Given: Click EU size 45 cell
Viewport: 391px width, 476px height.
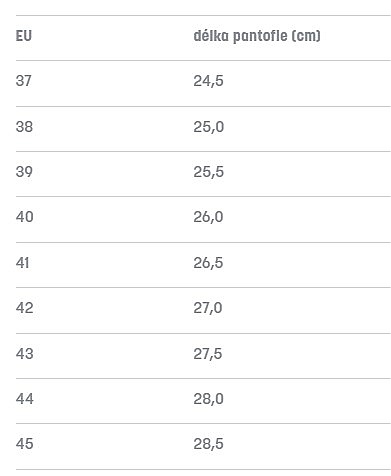Looking at the screenshot, I should [x=25, y=444].
